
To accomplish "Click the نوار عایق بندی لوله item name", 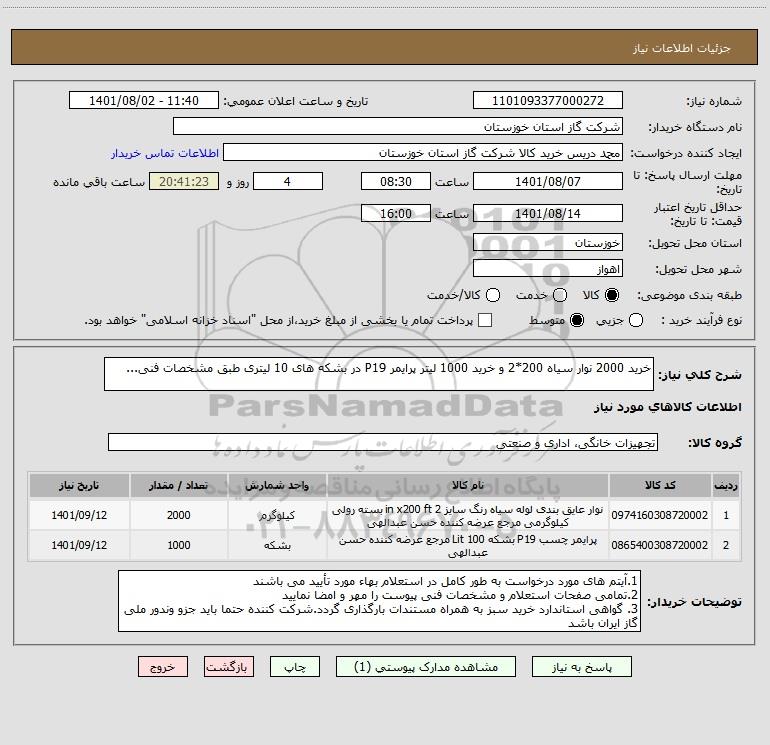I will (x=468, y=516).
